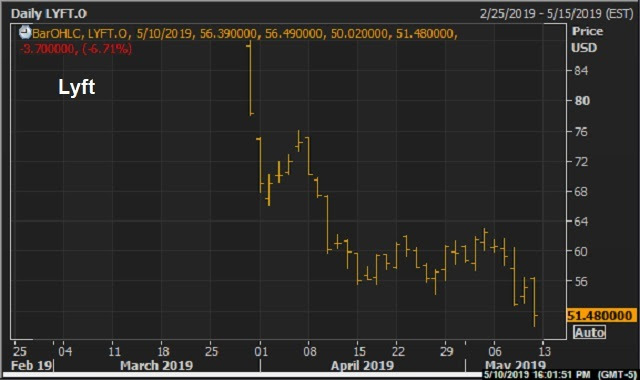Click the 80 price axis label
Viewport: 640px width, 380px height.
(x=582, y=101)
